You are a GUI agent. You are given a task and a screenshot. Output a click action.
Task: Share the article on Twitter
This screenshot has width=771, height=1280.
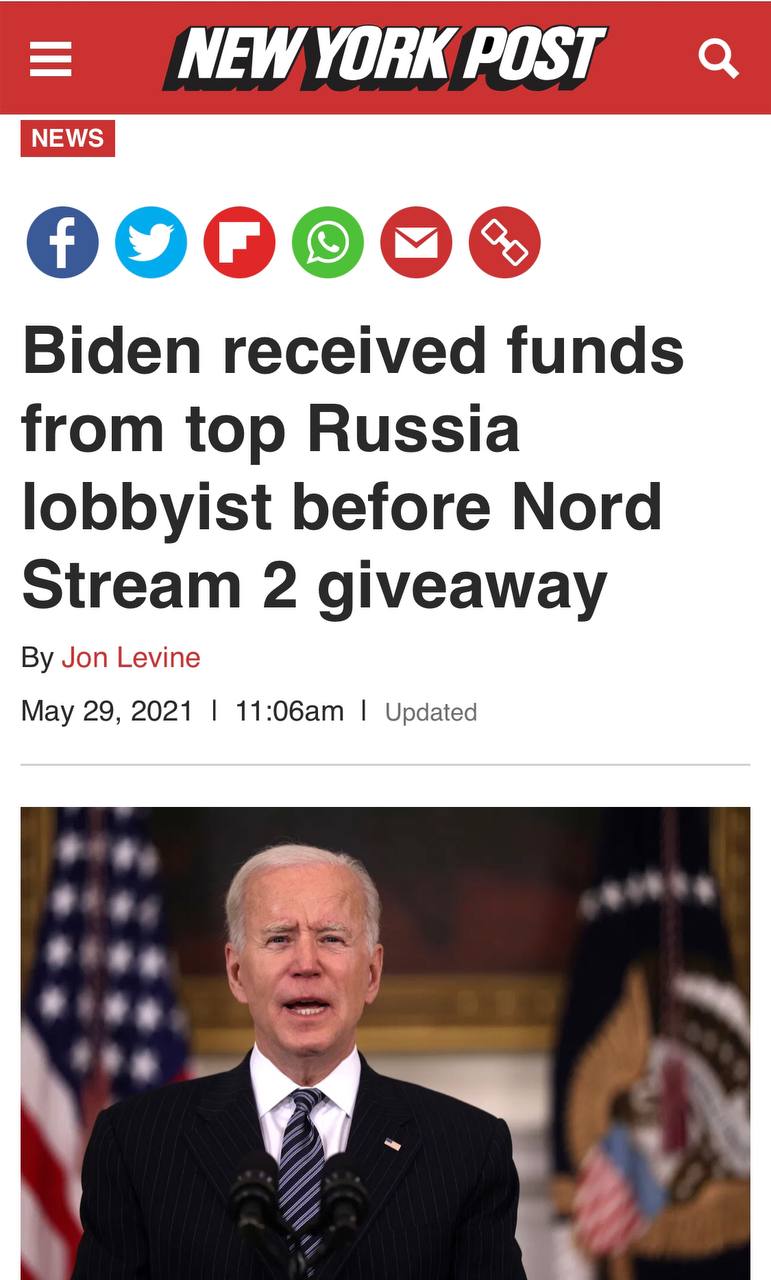(151, 242)
